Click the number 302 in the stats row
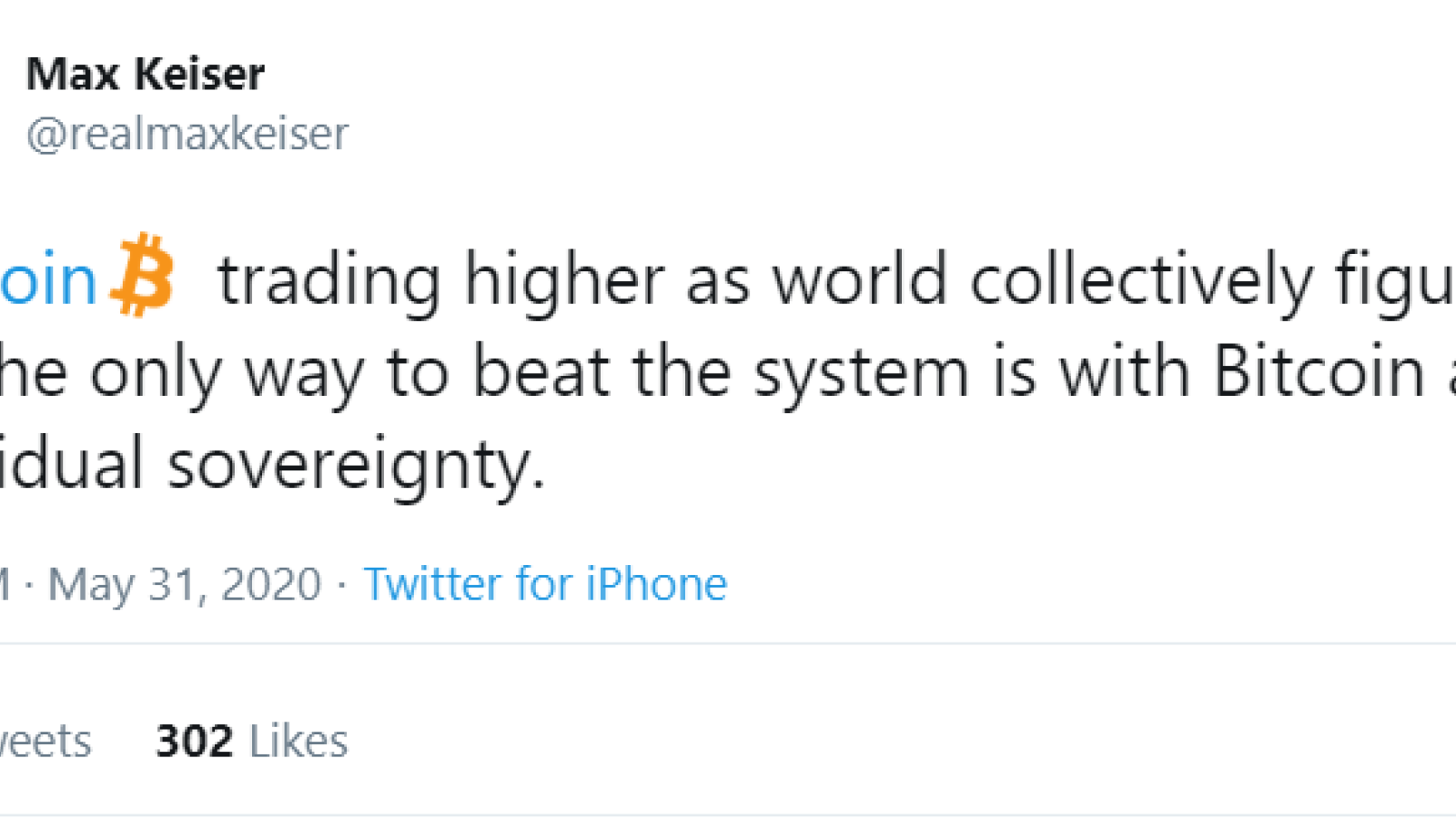 195,741
